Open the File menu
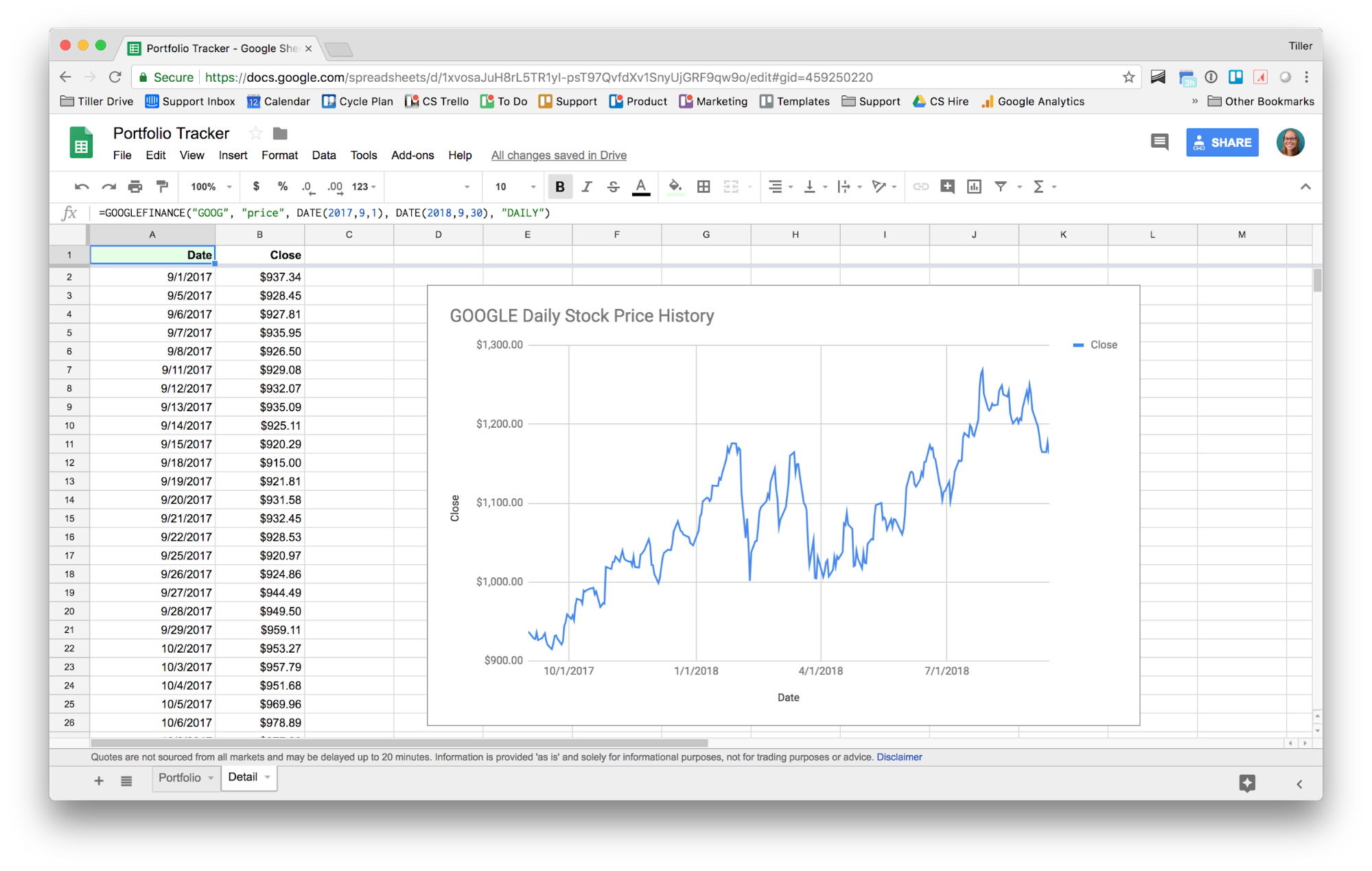This screenshot has height=871, width=1372. point(122,155)
